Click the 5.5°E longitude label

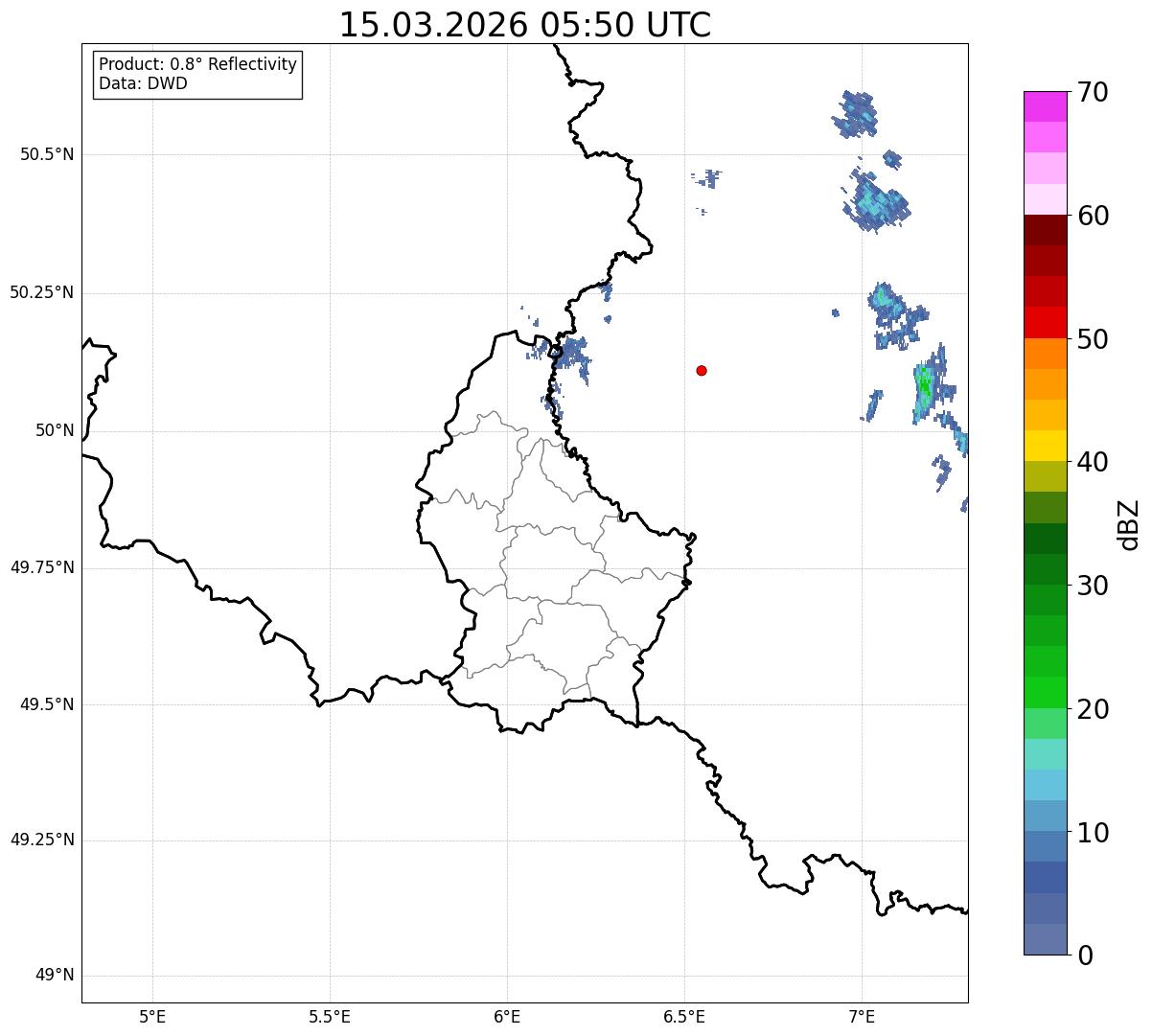pos(330,1017)
